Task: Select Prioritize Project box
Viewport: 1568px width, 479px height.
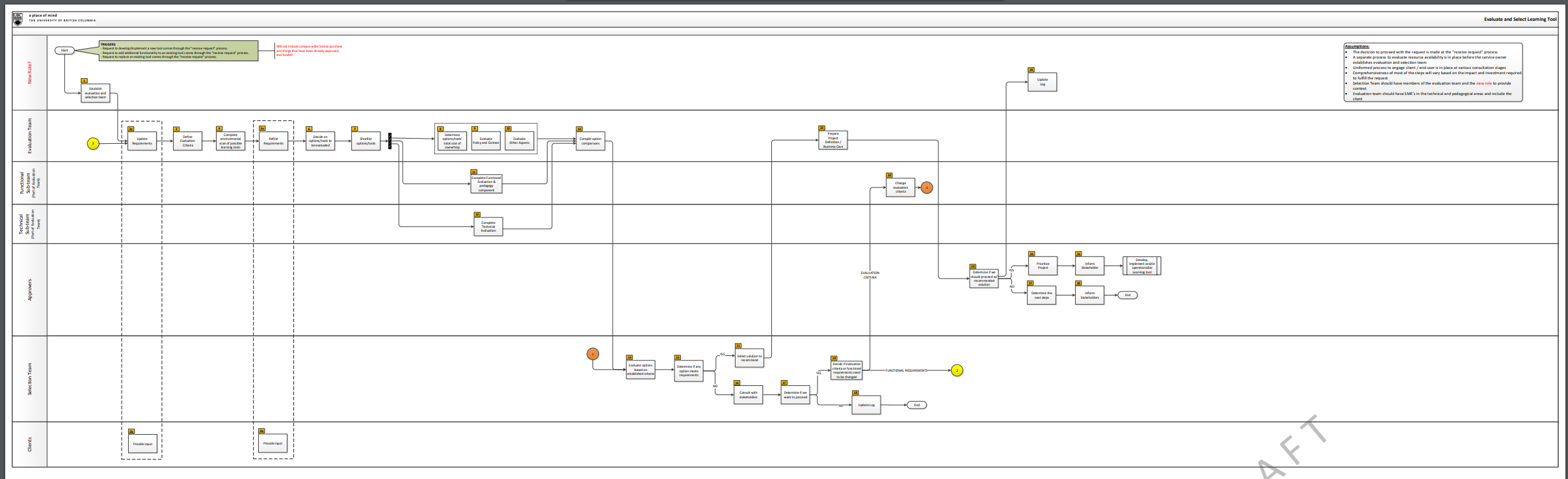Action: [x=1043, y=266]
